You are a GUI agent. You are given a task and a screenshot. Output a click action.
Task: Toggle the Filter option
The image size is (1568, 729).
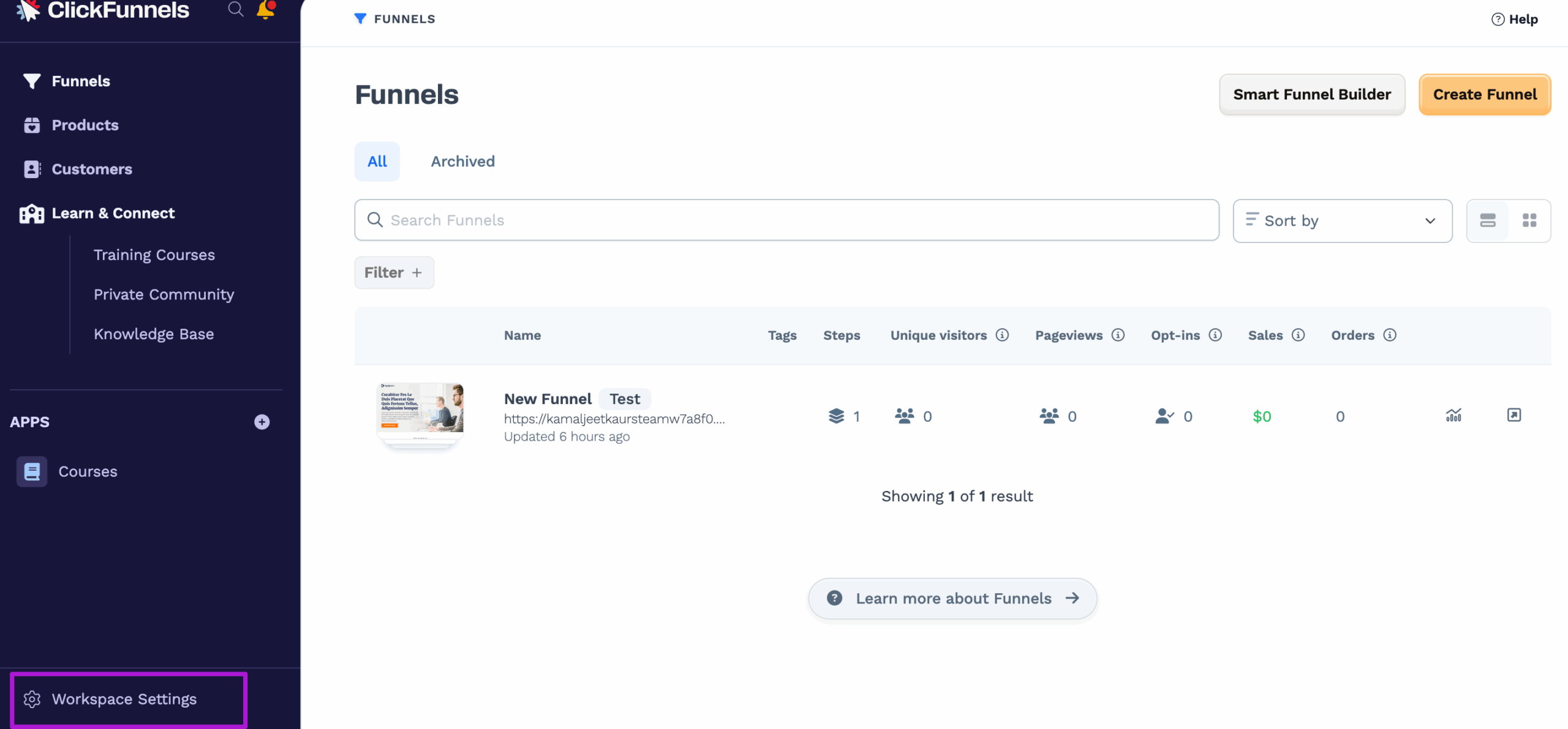(x=394, y=272)
